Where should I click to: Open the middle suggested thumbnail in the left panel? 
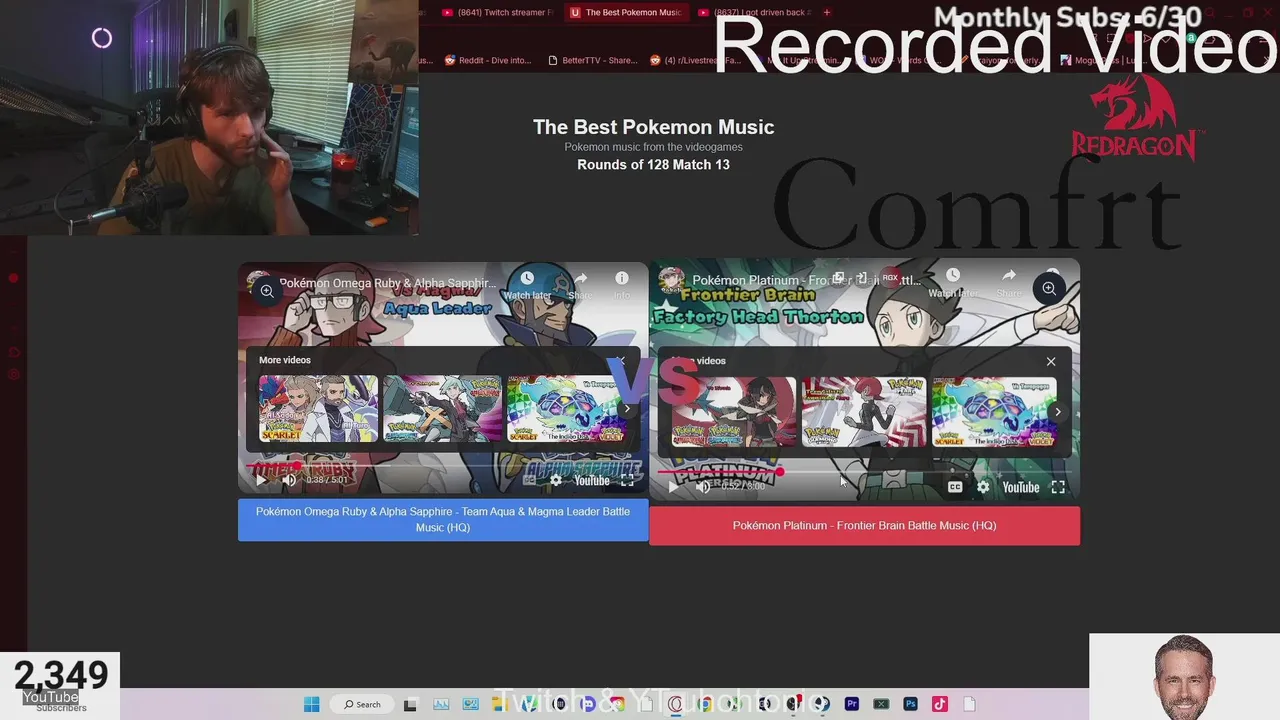coord(442,408)
